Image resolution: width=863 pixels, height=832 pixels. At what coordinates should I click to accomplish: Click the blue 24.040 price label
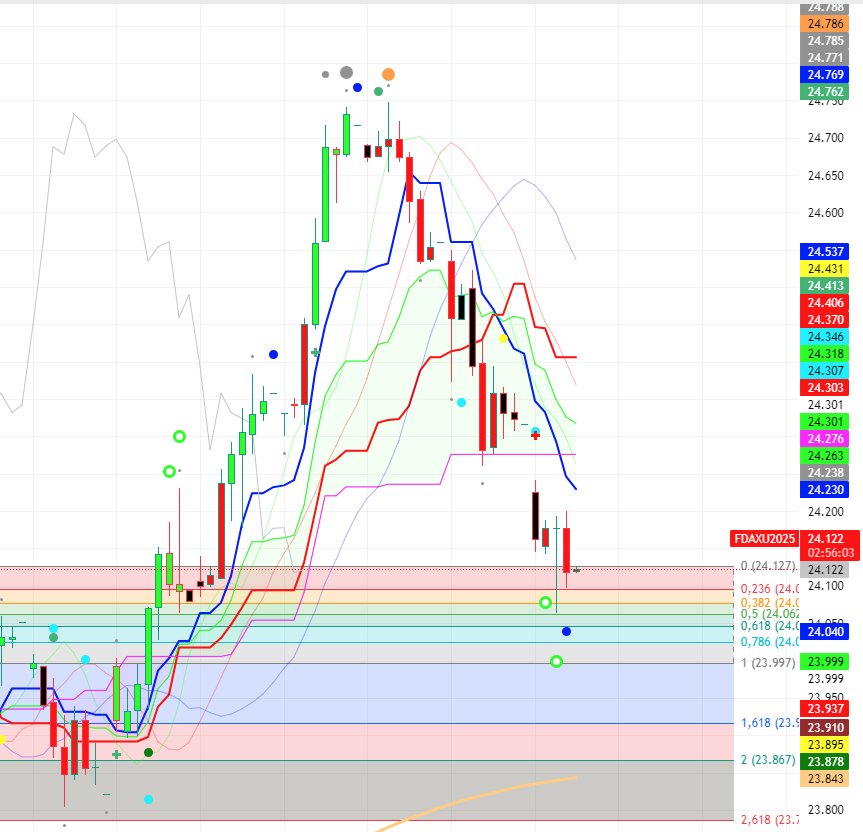826,631
